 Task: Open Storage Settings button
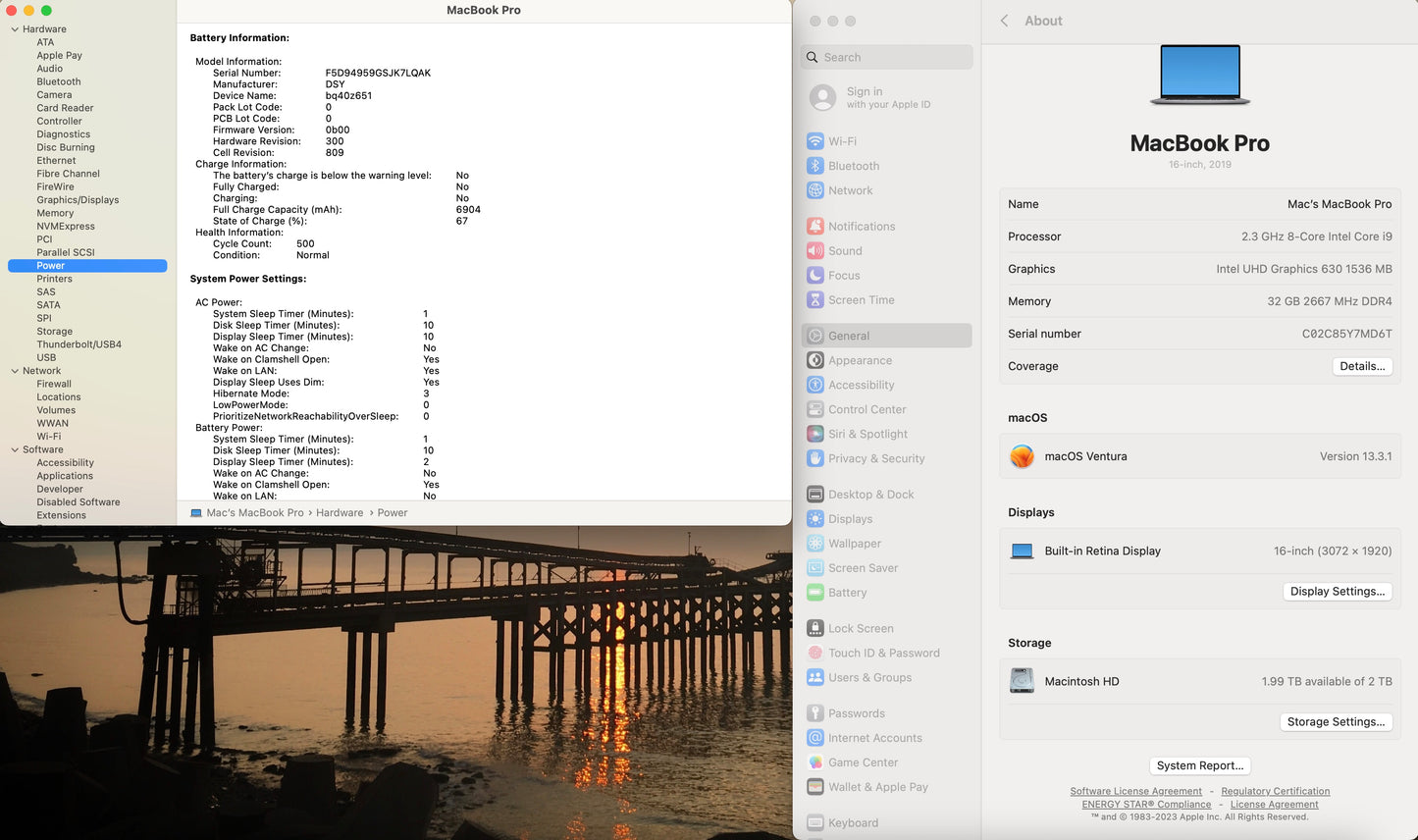click(x=1336, y=721)
